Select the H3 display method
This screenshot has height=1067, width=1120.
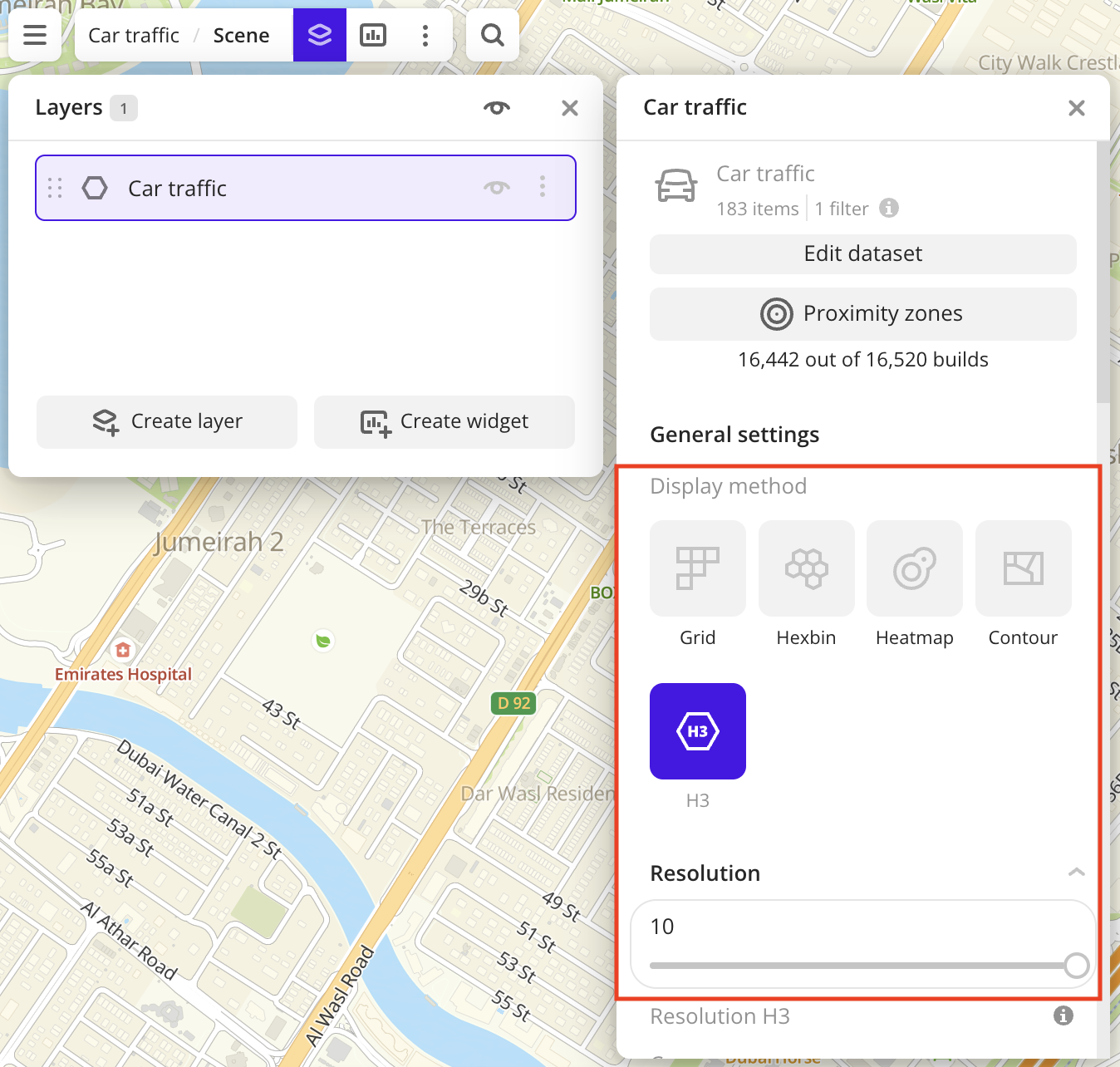click(x=697, y=731)
